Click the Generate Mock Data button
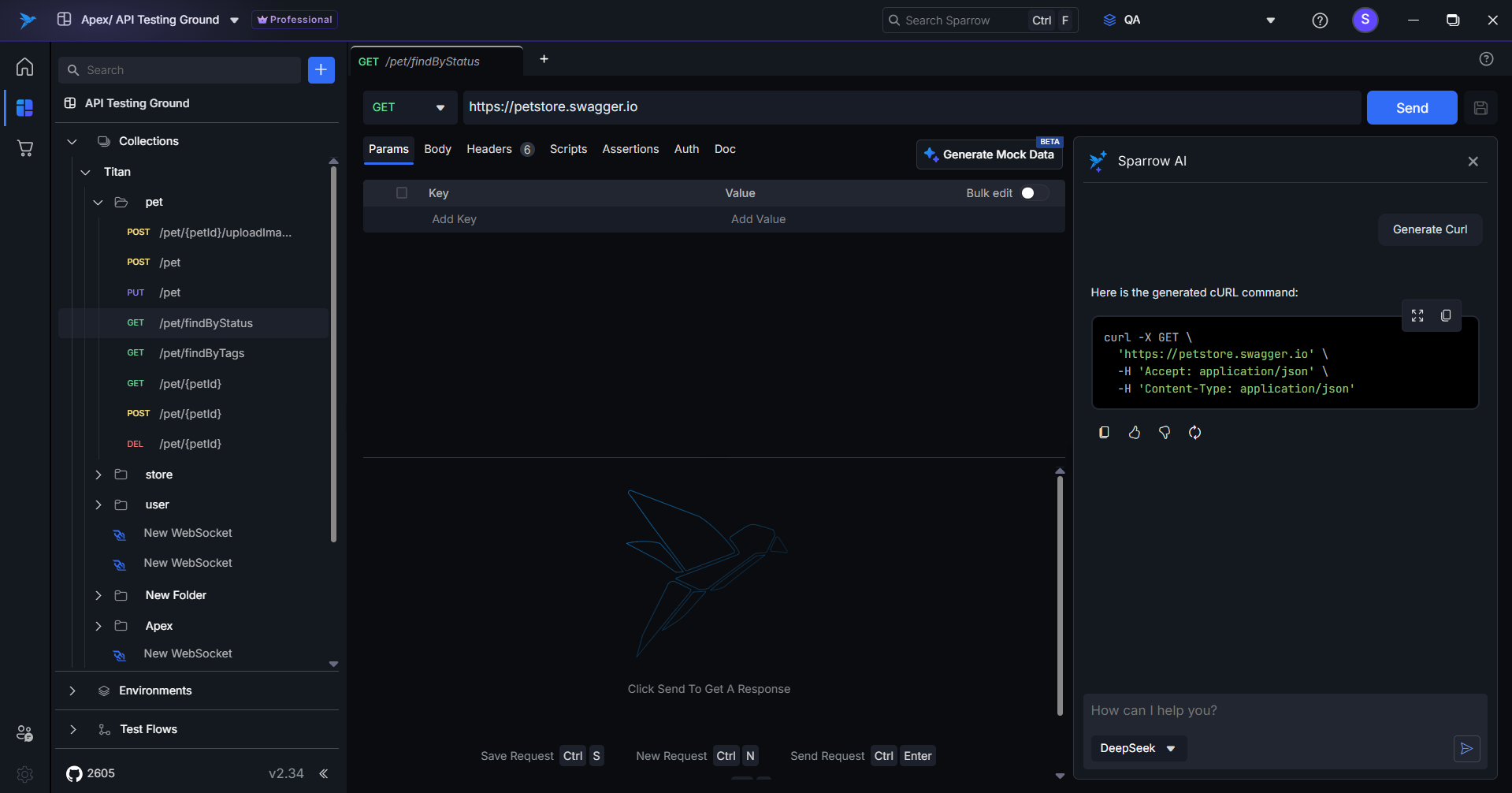Screen dimensions: 1512x793 point(989,155)
